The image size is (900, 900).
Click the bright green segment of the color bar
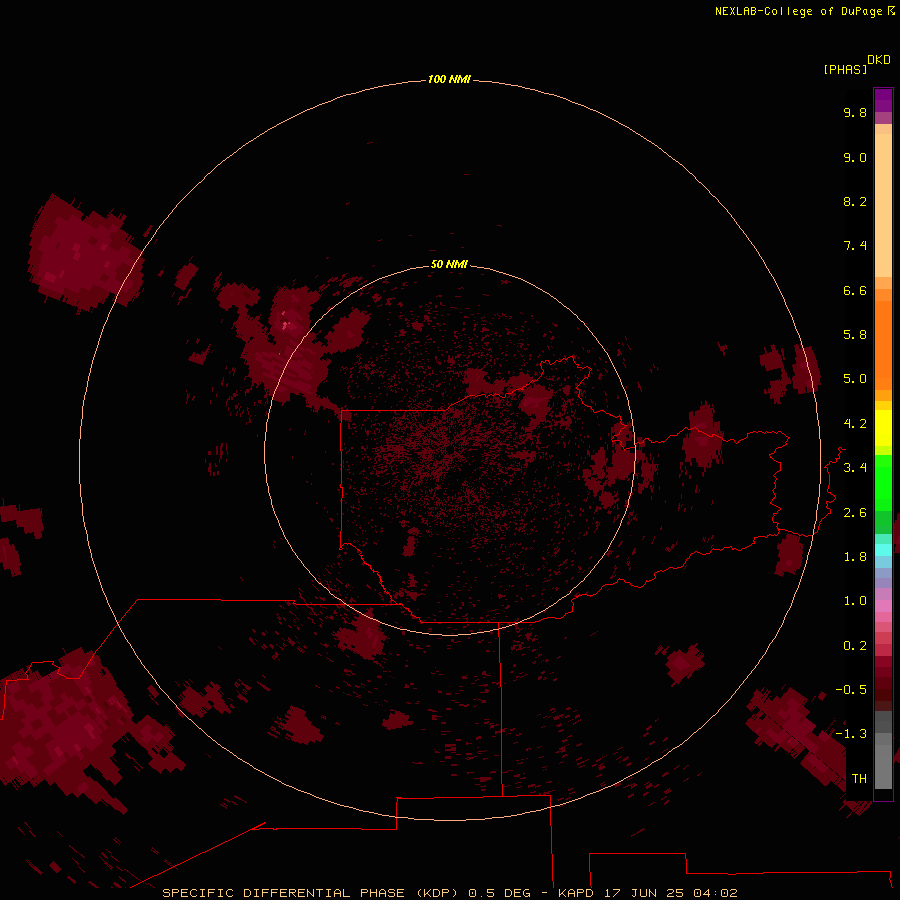[x=883, y=482]
